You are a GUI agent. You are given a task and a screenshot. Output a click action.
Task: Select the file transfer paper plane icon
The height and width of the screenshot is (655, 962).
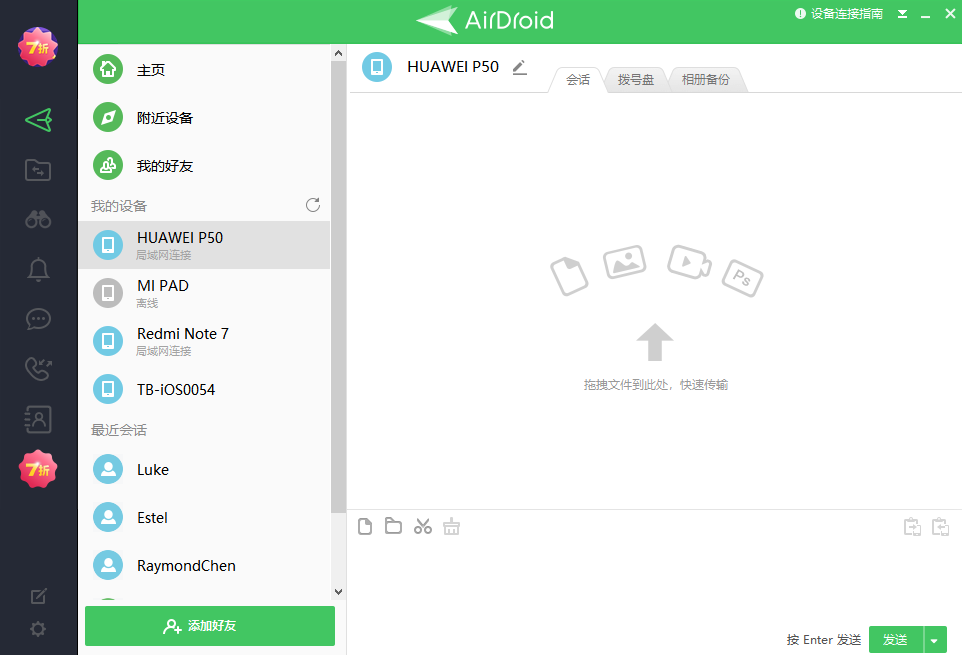point(38,120)
